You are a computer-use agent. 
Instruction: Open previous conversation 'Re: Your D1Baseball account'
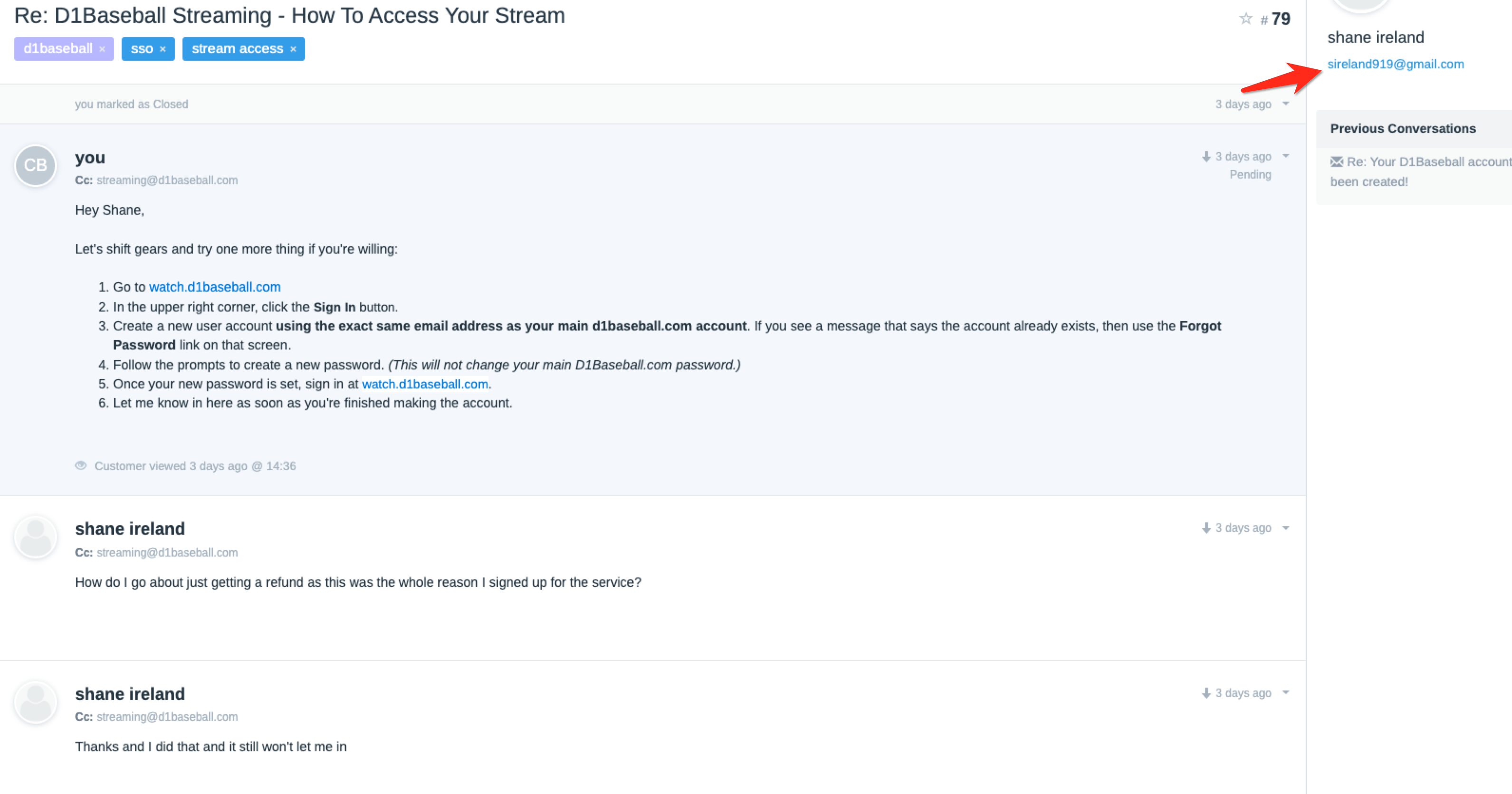pos(1421,172)
